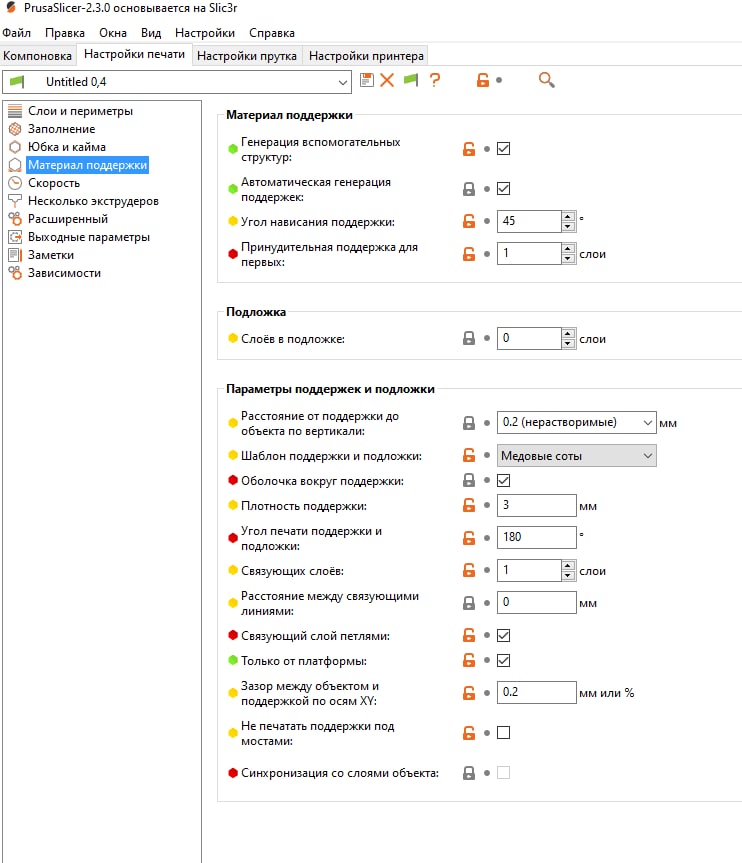Open the Зависимости page
The height and width of the screenshot is (863, 742).
64,273
